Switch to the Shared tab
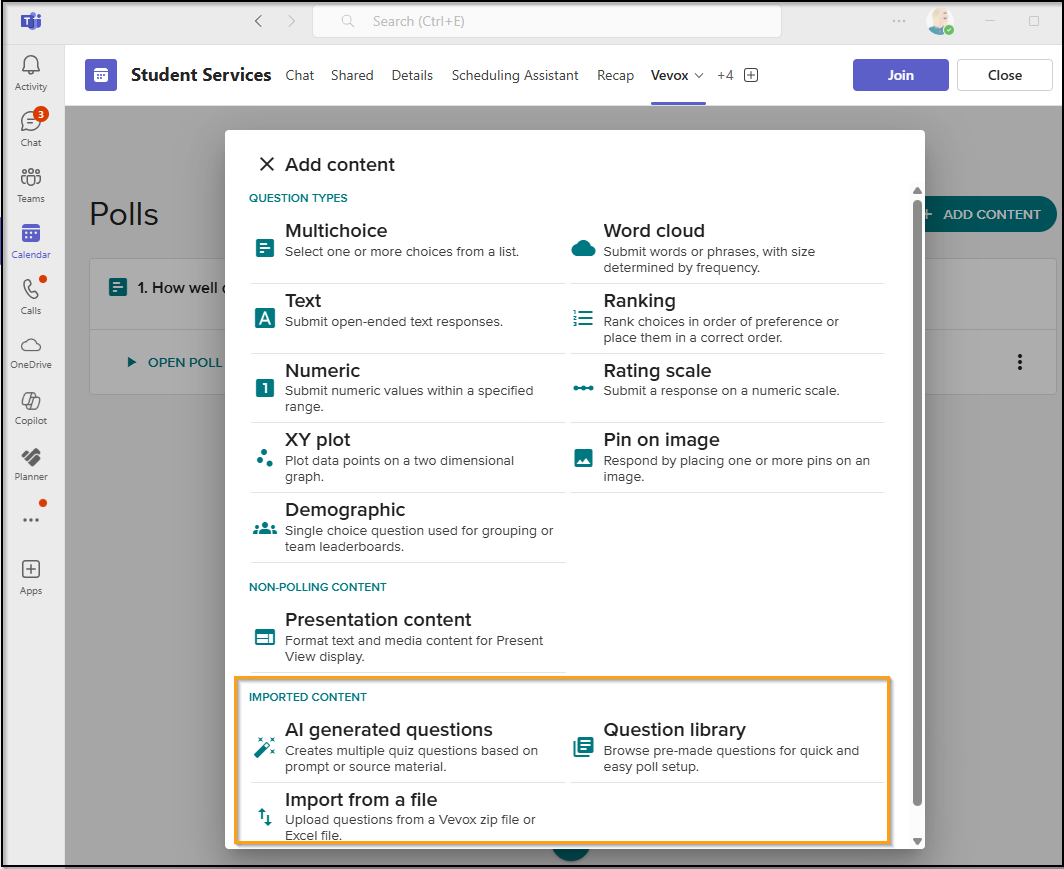 (352, 75)
